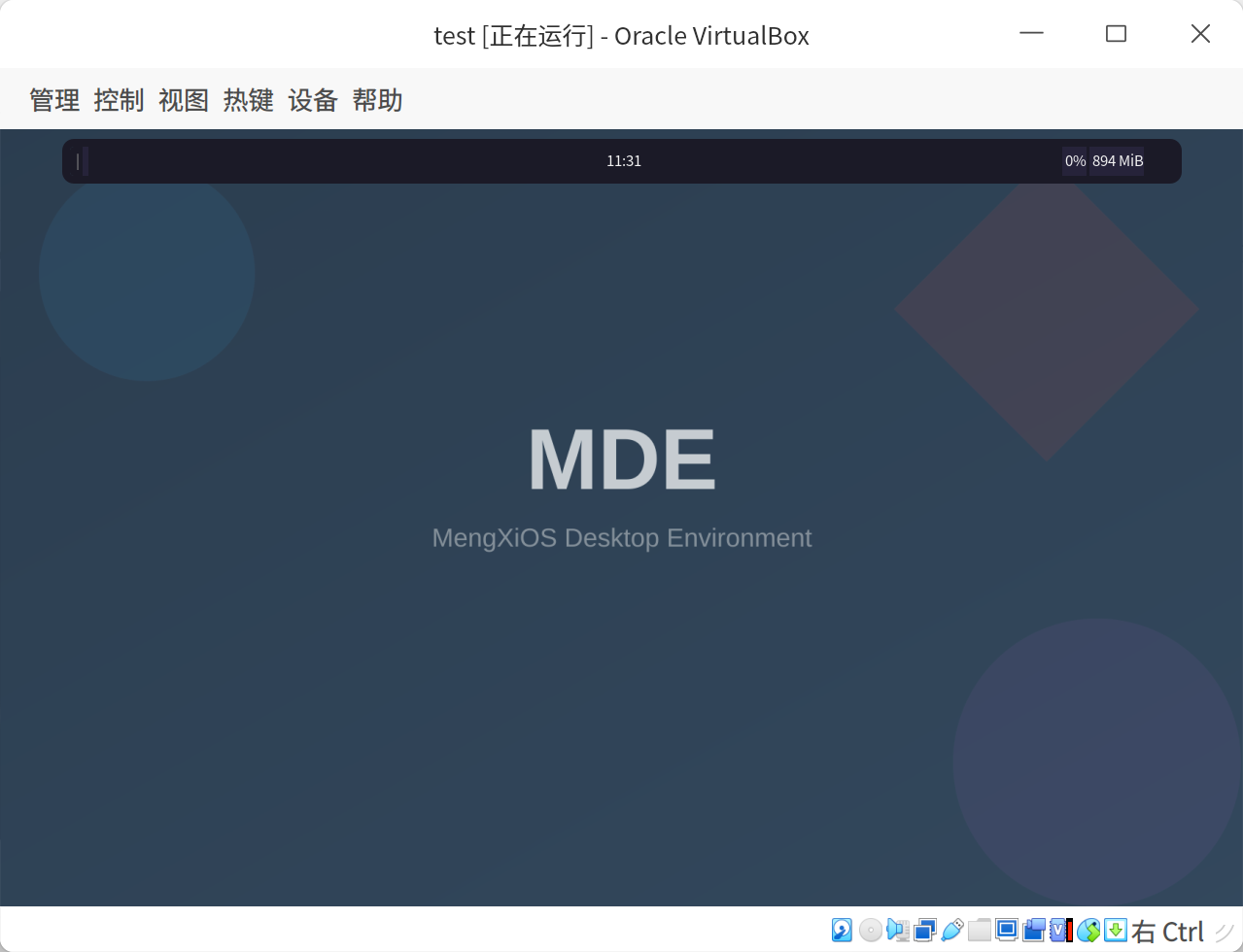The height and width of the screenshot is (952, 1243).
Task: Click the CPU virtualization chip icon
Action: 1060,931
